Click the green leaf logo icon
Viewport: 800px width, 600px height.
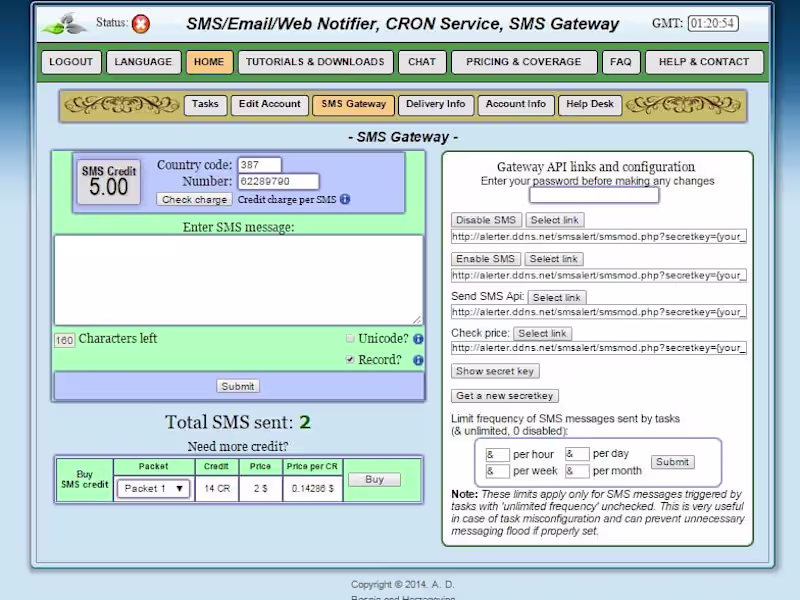[x=64, y=24]
